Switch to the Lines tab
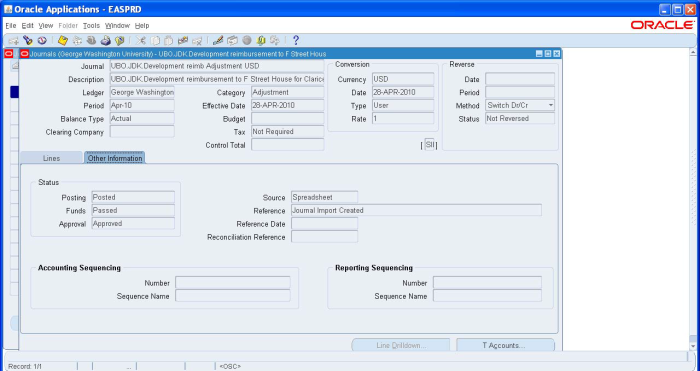Screen dimensions: 700x371 coord(51,158)
